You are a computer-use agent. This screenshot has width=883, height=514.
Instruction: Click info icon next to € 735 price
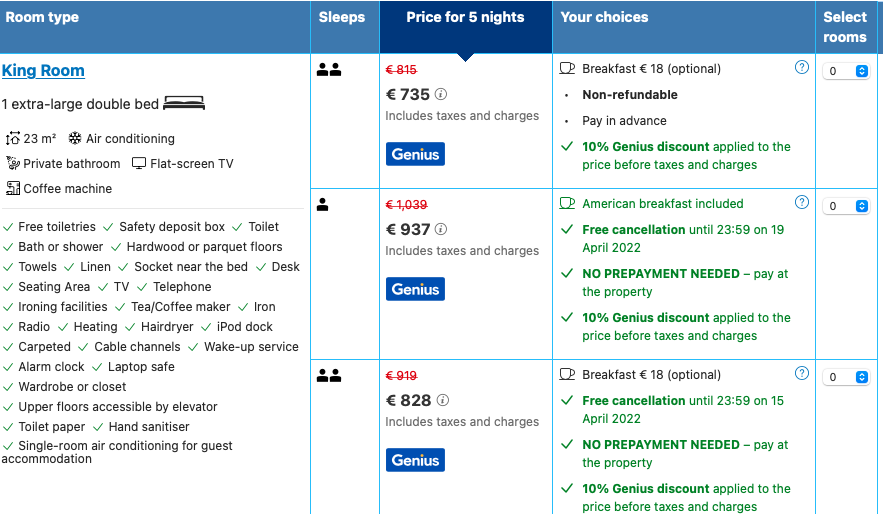[x=441, y=94]
